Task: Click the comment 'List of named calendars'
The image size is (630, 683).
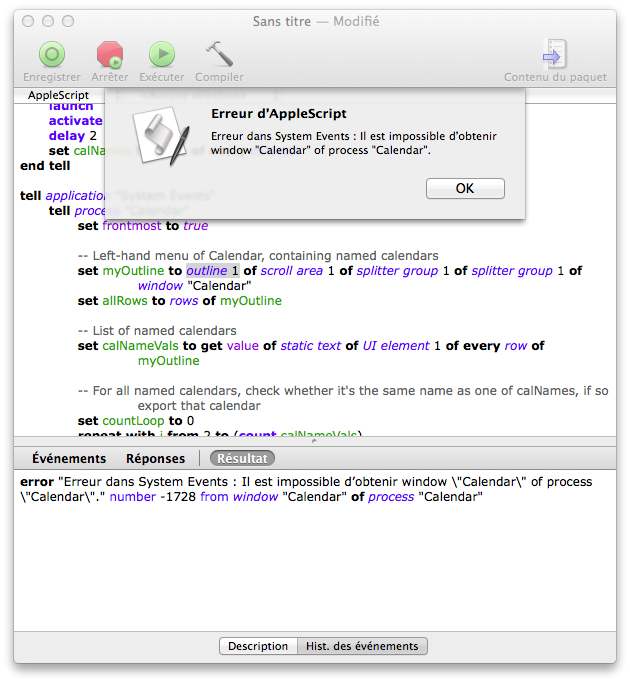Action: point(157,331)
